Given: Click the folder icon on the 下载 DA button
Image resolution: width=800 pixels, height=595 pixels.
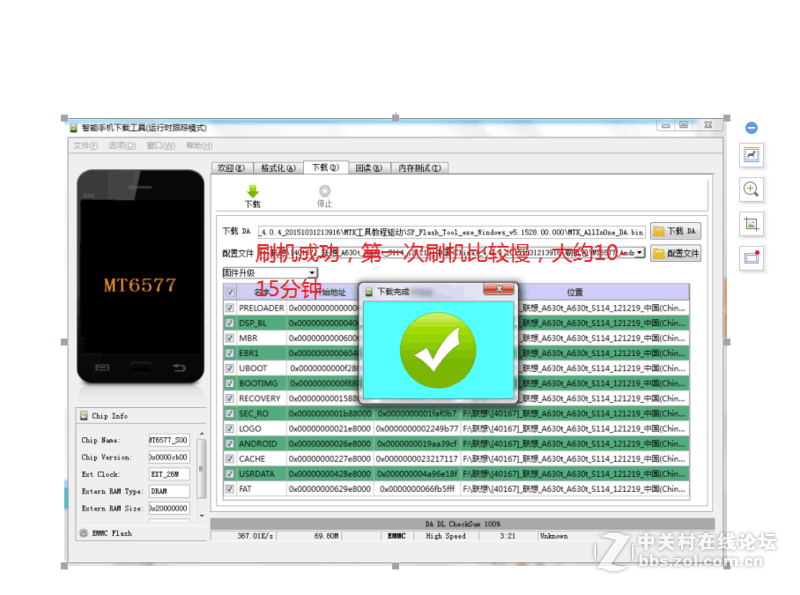Looking at the screenshot, I should click(x=660, y=230).
